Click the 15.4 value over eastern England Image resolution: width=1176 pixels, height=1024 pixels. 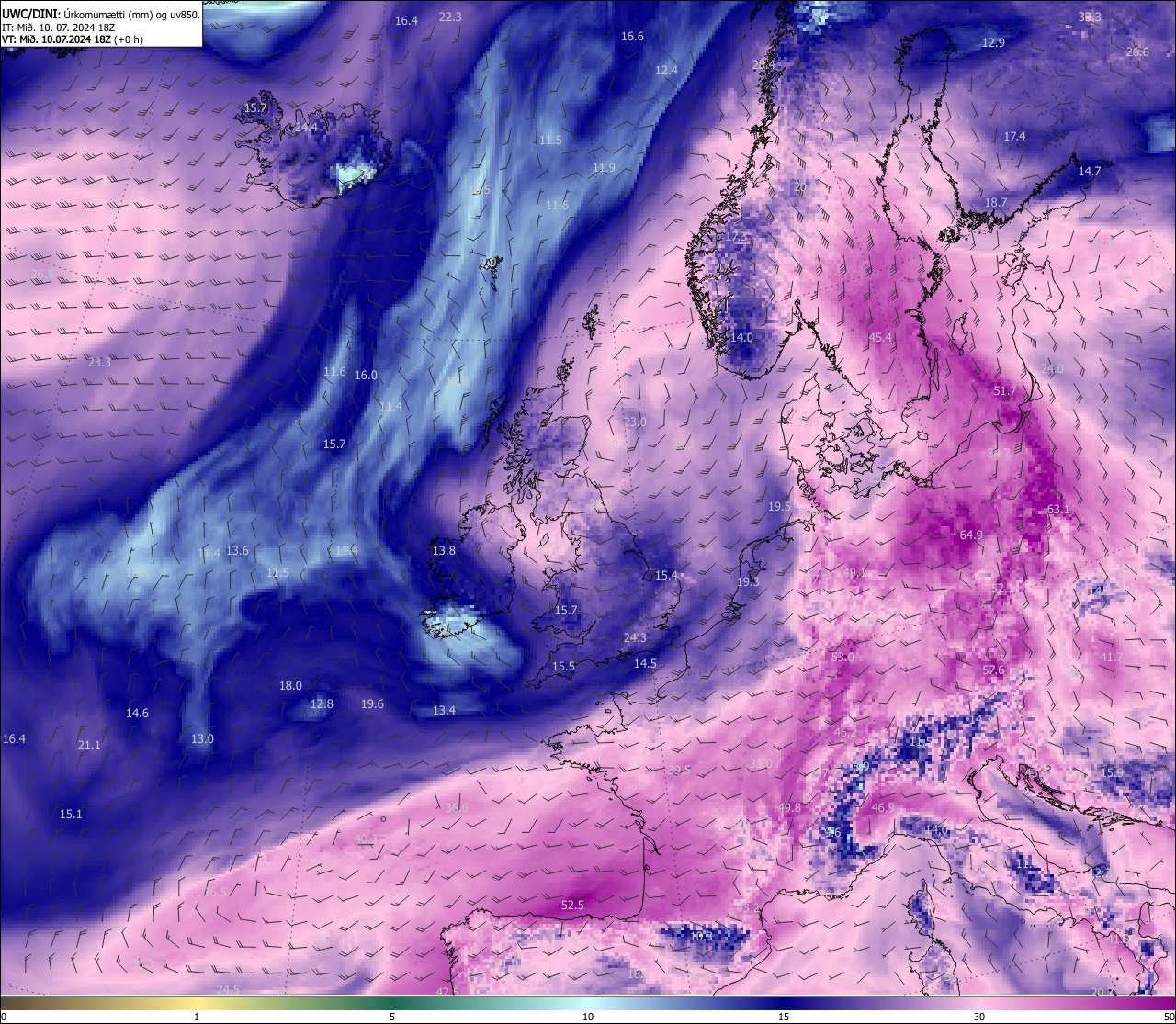click(x=665, y=576)
